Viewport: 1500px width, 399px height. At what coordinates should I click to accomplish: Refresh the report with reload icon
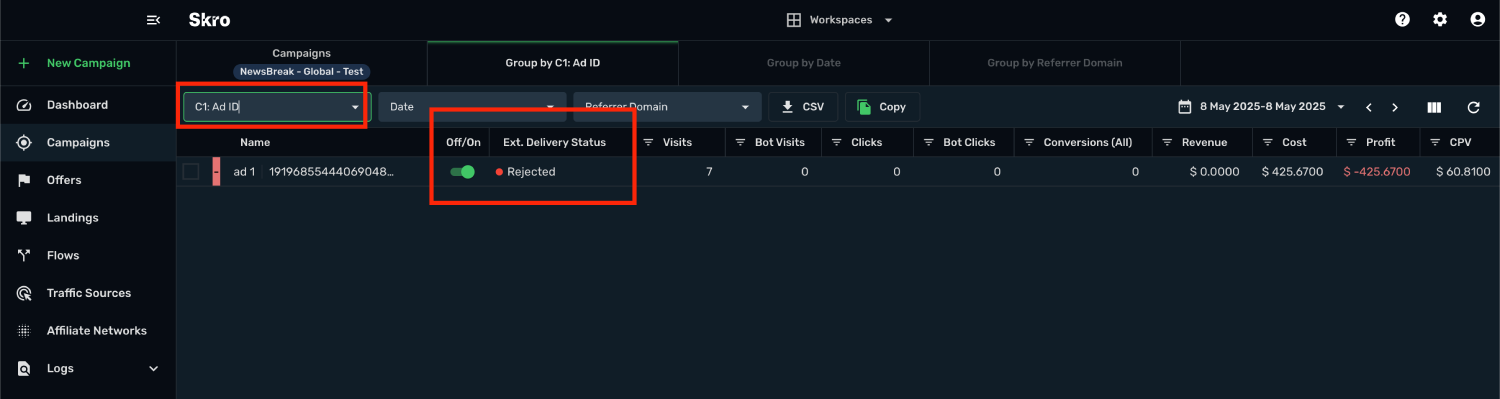tap(1473, 107)
